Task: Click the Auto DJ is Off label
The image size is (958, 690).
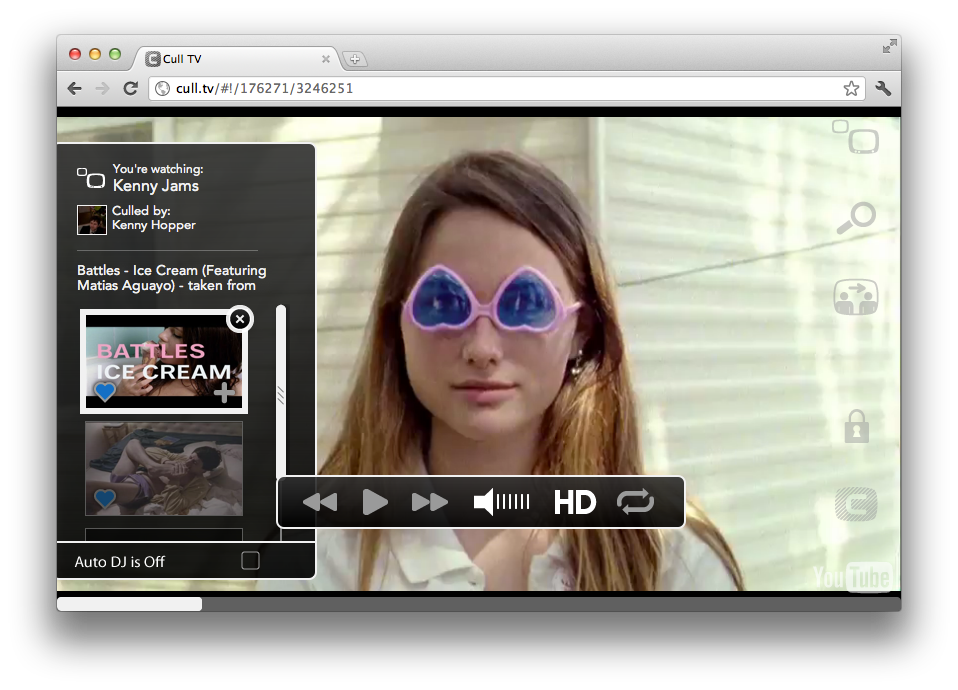Action: point(120,562)
